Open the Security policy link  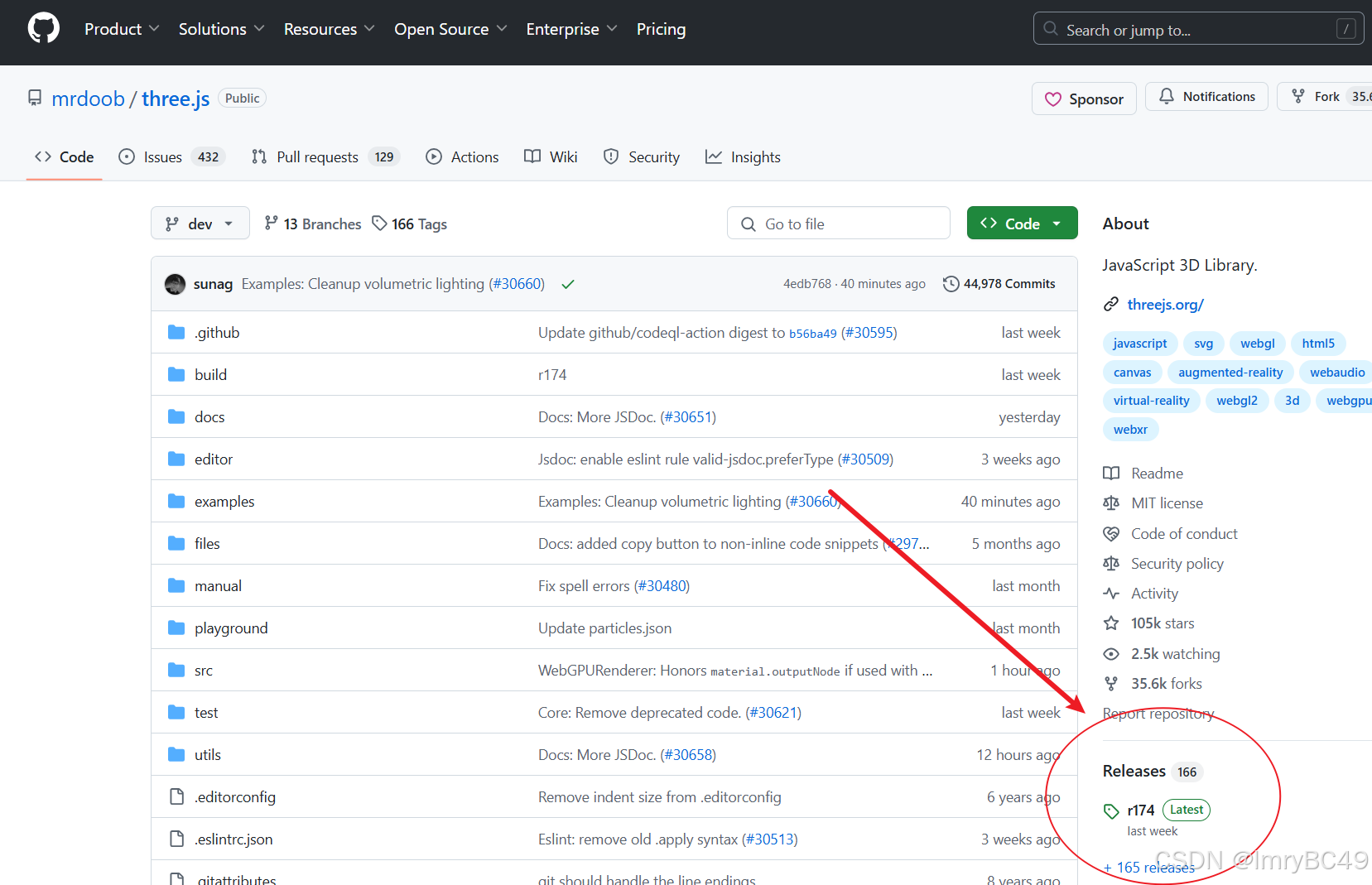(1177, 564)
